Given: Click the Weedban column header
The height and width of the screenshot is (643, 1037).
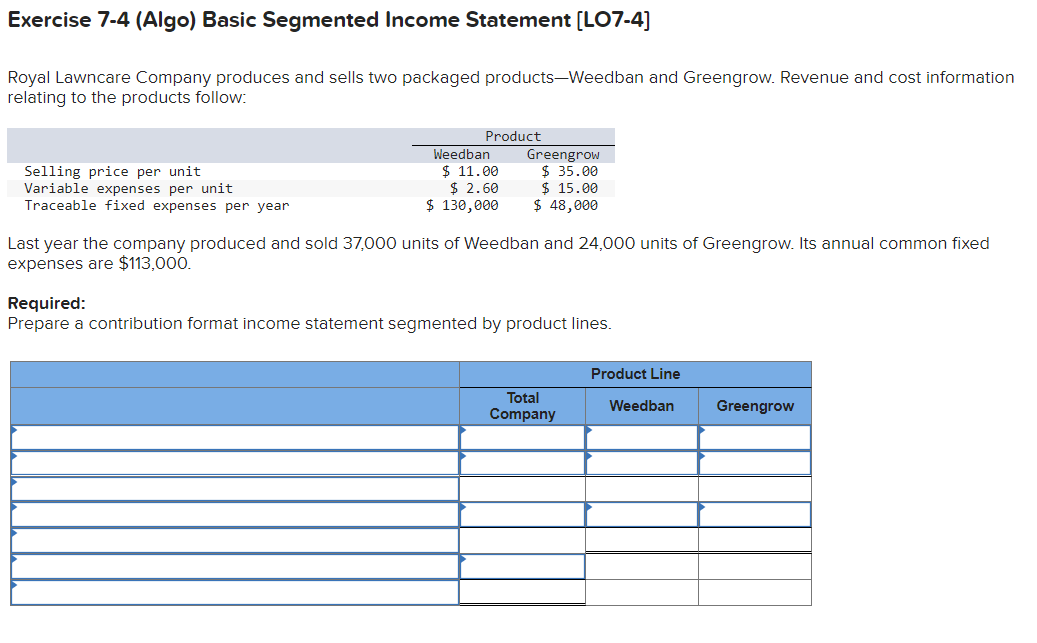Looking at the screenshot, I should pyautogui.click(x=640, y=406).
